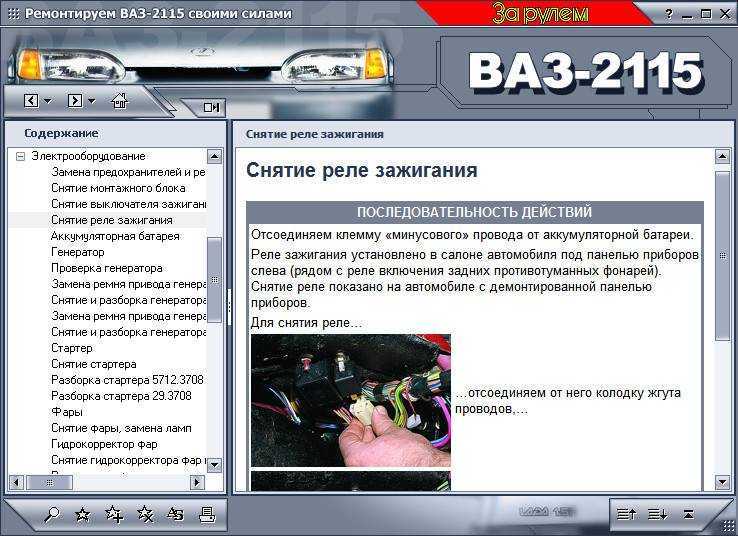Open Снятие монтажного блока topic
The height and width of the screenshot is (536, 738).
(x=118, y=188)
